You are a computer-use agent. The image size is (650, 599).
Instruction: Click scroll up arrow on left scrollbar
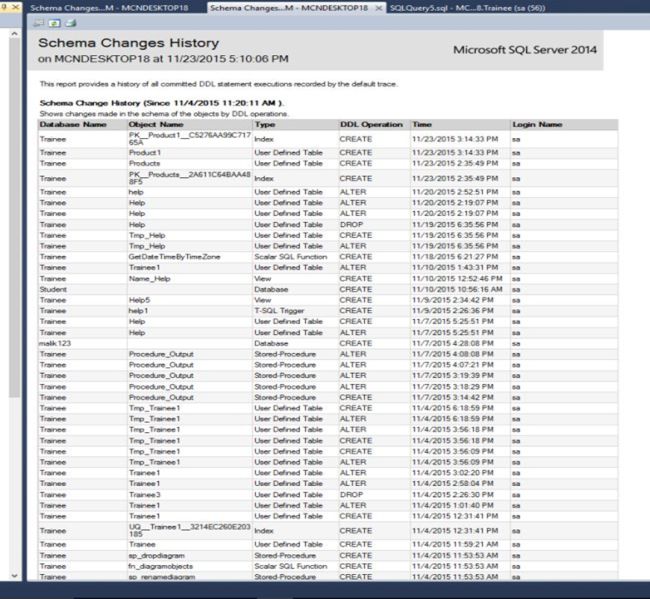click(15, 34)
